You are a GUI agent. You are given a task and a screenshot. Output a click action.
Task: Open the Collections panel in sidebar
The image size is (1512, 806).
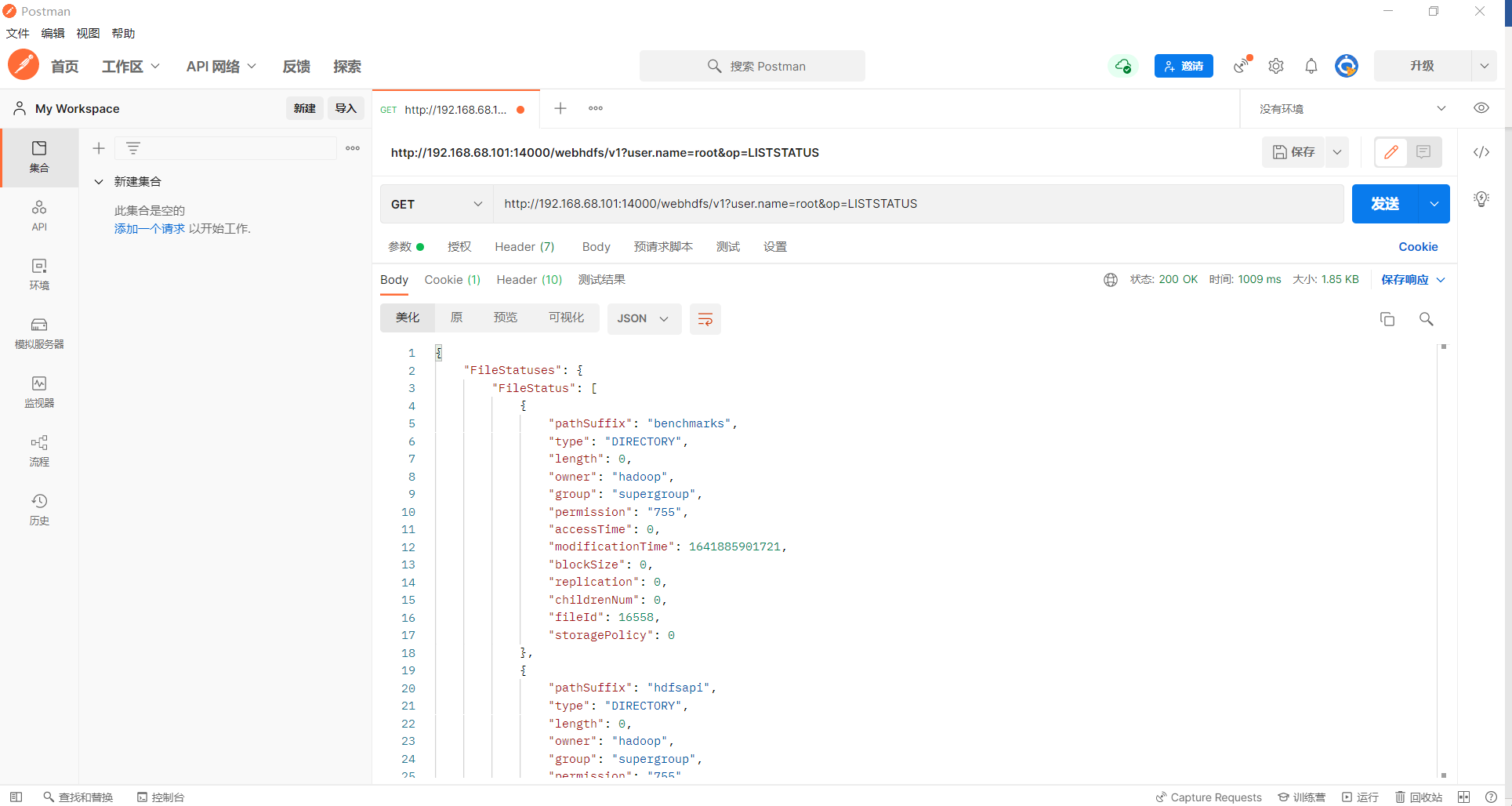point(39,157)
